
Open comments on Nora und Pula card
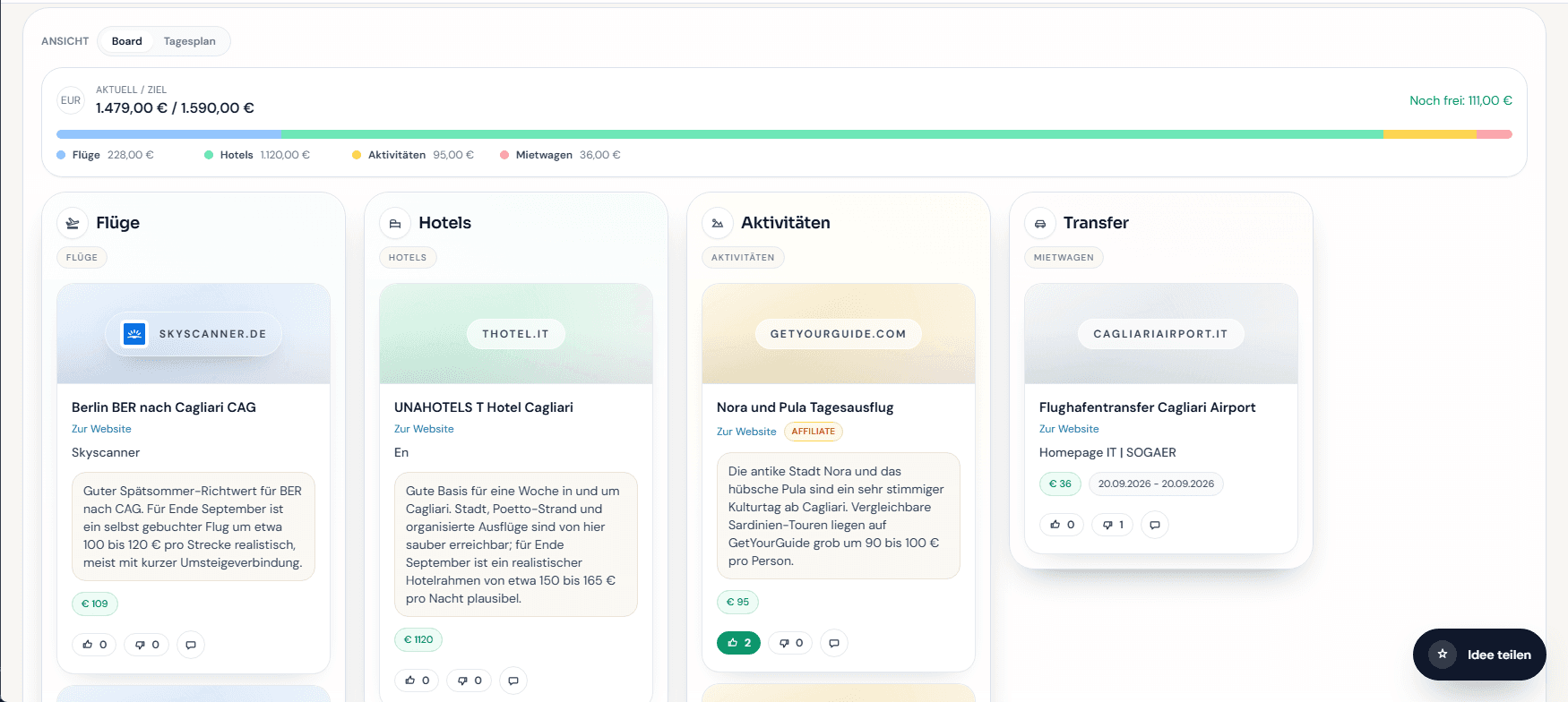834,643
